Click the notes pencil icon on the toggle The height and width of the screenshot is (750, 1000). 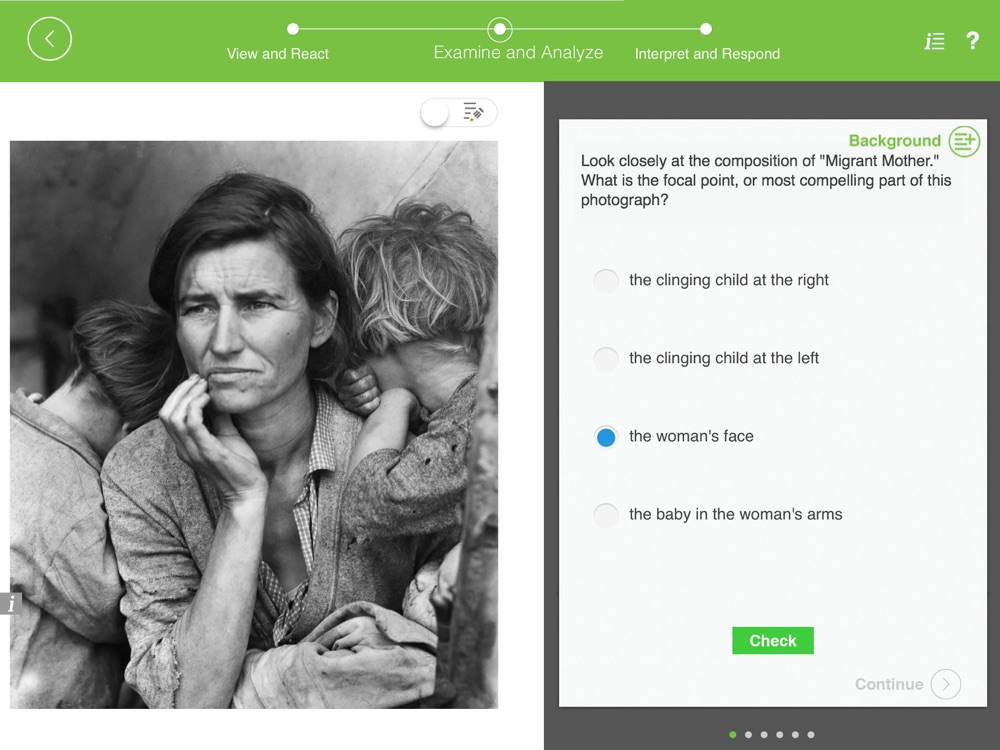(473, 112)
